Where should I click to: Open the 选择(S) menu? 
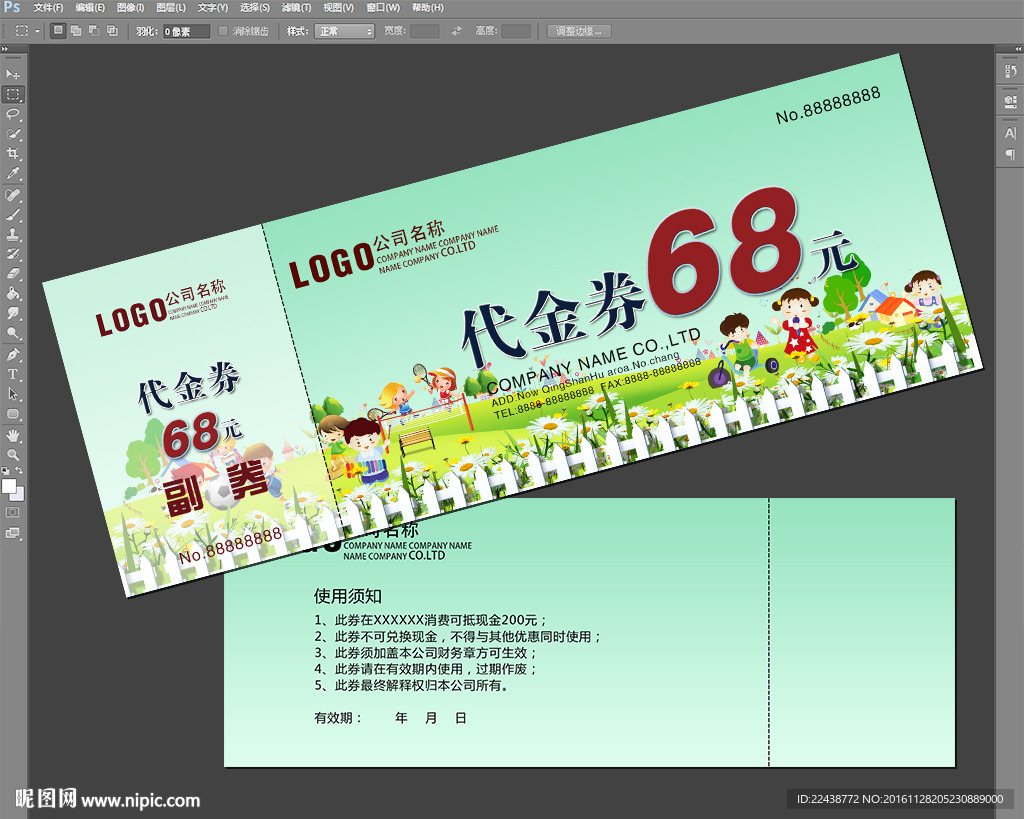coord(254,8)
